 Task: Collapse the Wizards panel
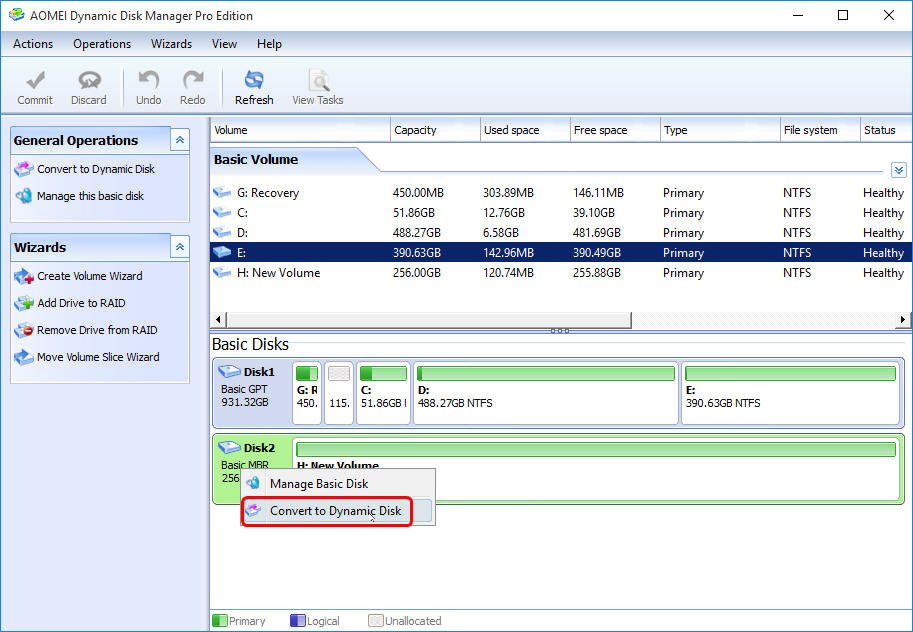[180, 247]
